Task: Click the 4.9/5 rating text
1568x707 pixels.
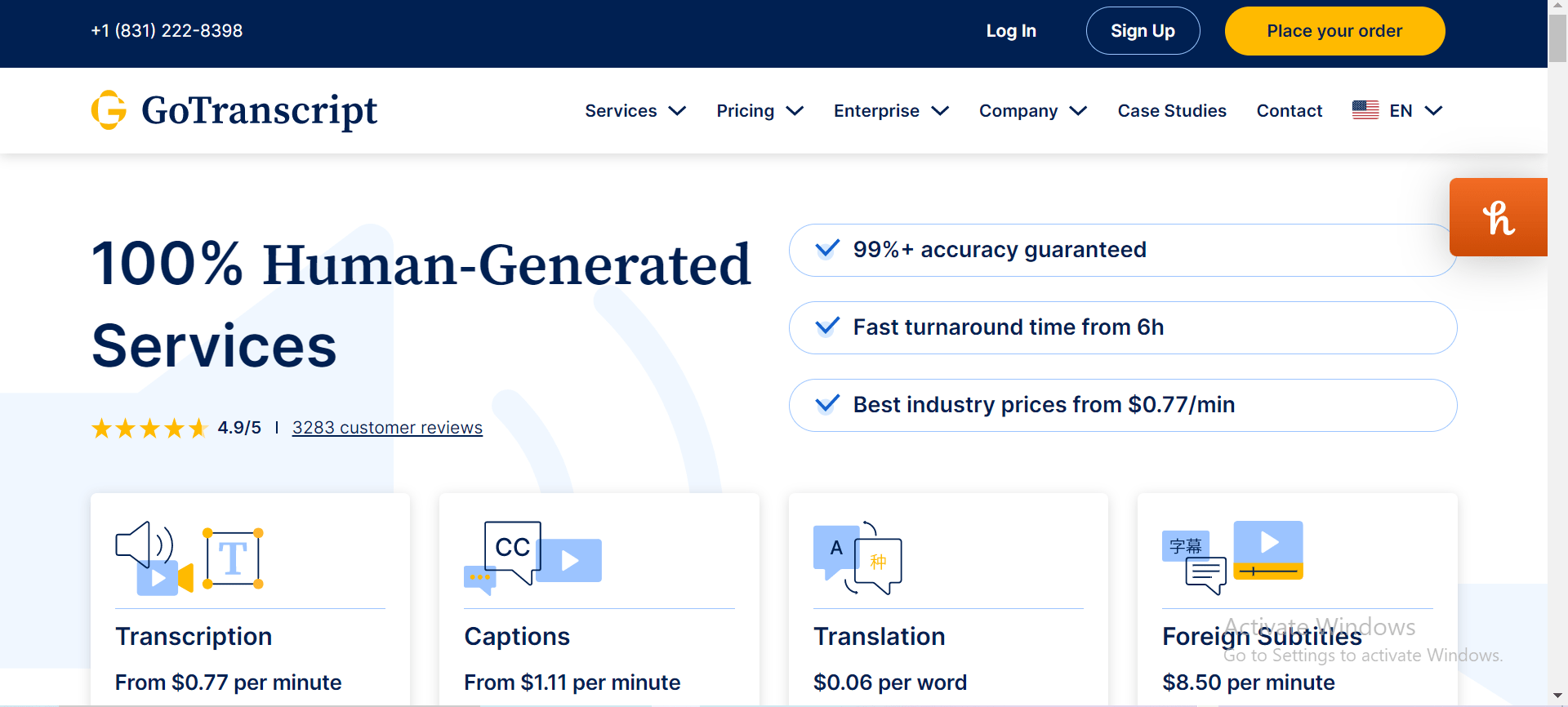Action: [239, 428]
